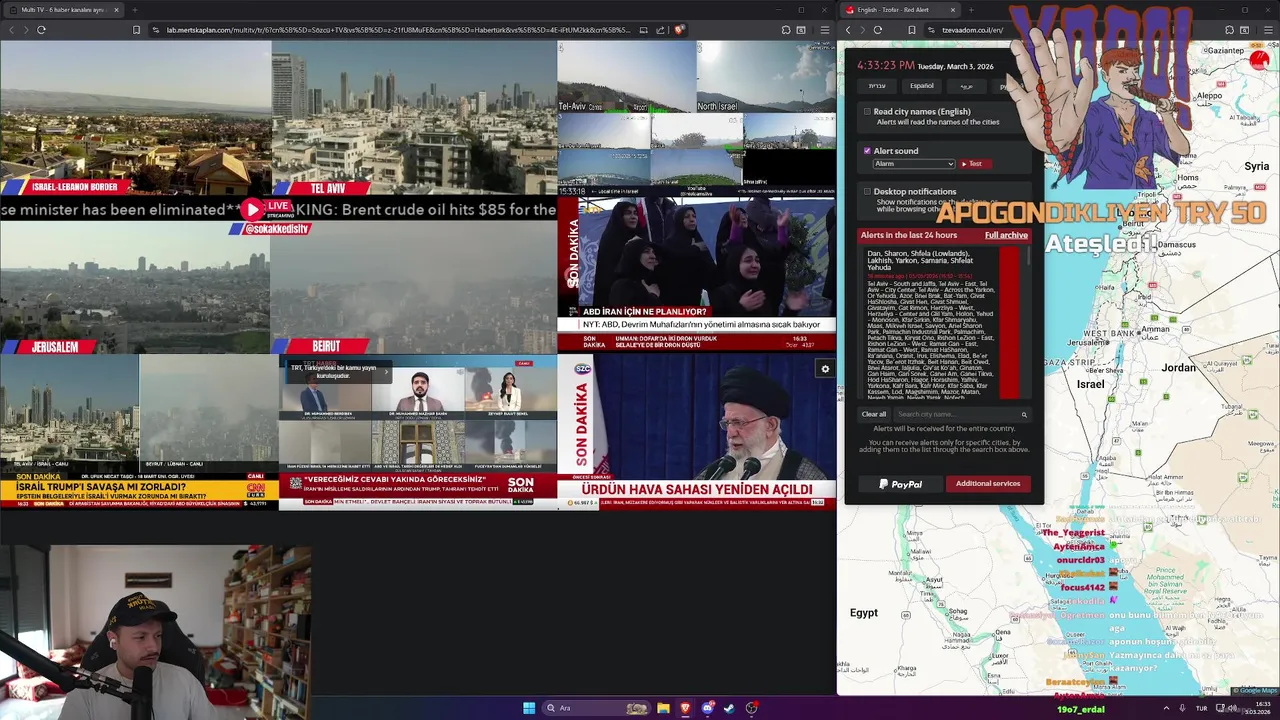Open the Windows Start menu
1280x720 pixels.
[x=529, y=708]
